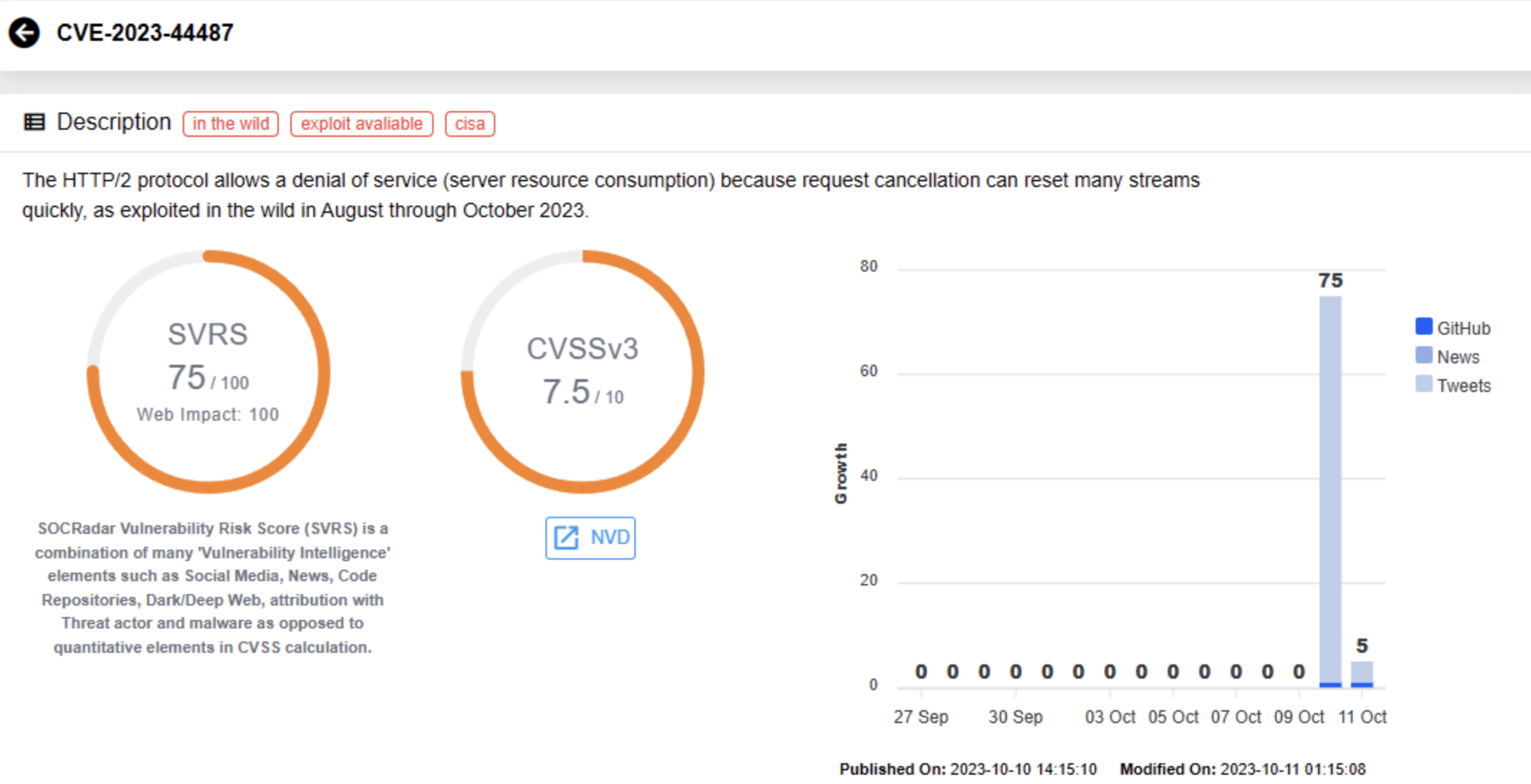Click the GitHub legend label
The width and height of the screenshot is (1531, 784).
pyautogui.click(x=1464, y=328)
